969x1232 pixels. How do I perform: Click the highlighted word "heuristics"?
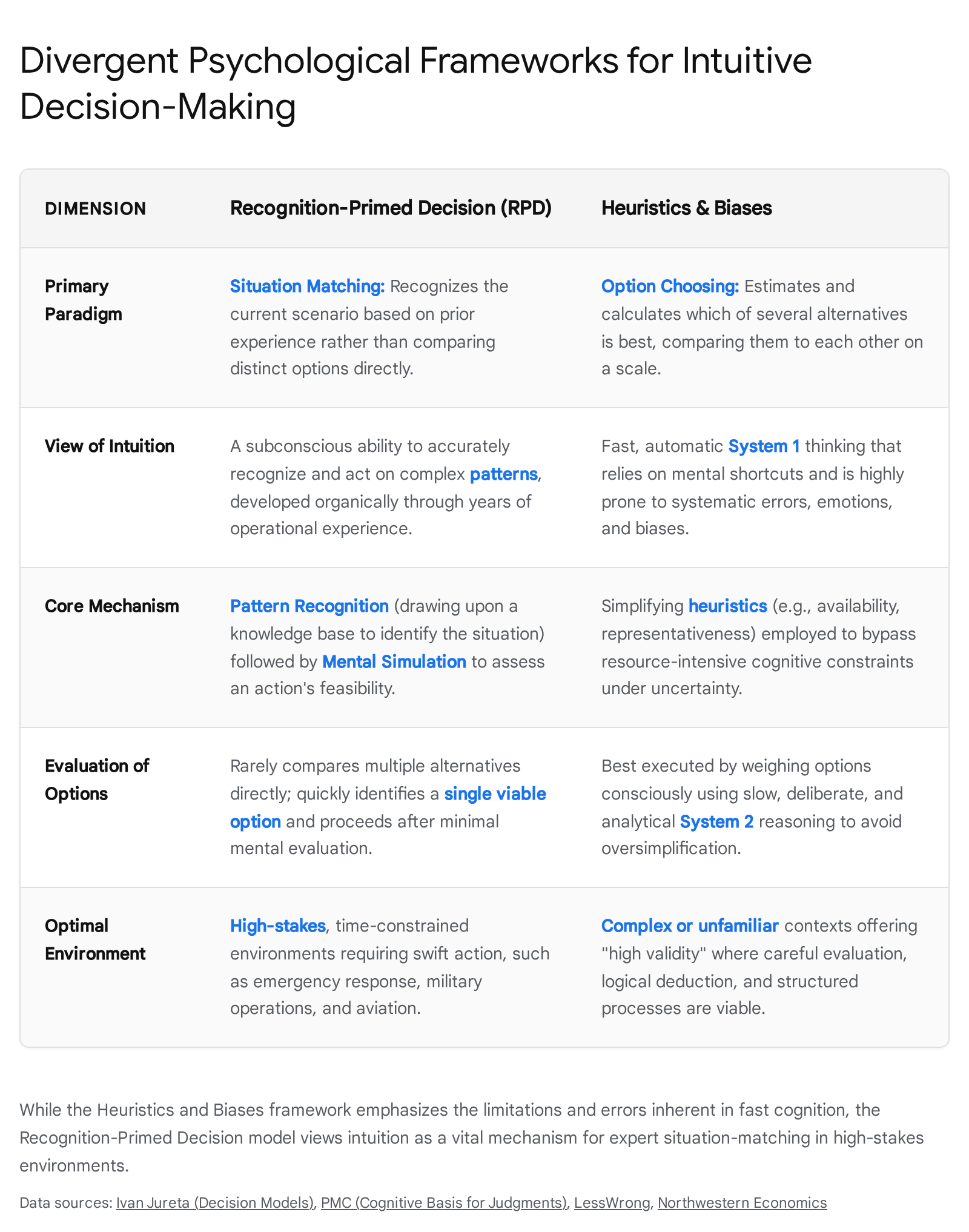point(728,606)
